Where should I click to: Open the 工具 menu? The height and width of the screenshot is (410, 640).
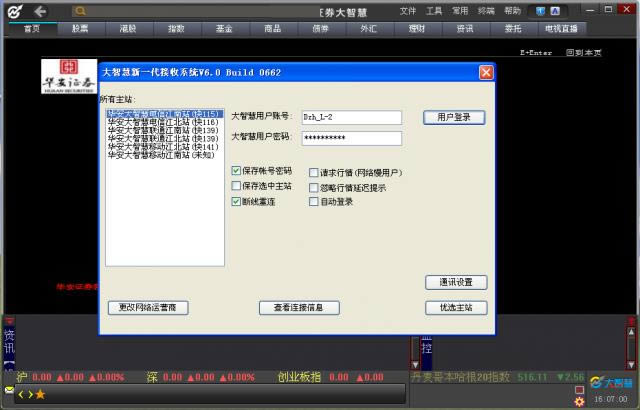(x=434, y=11)
